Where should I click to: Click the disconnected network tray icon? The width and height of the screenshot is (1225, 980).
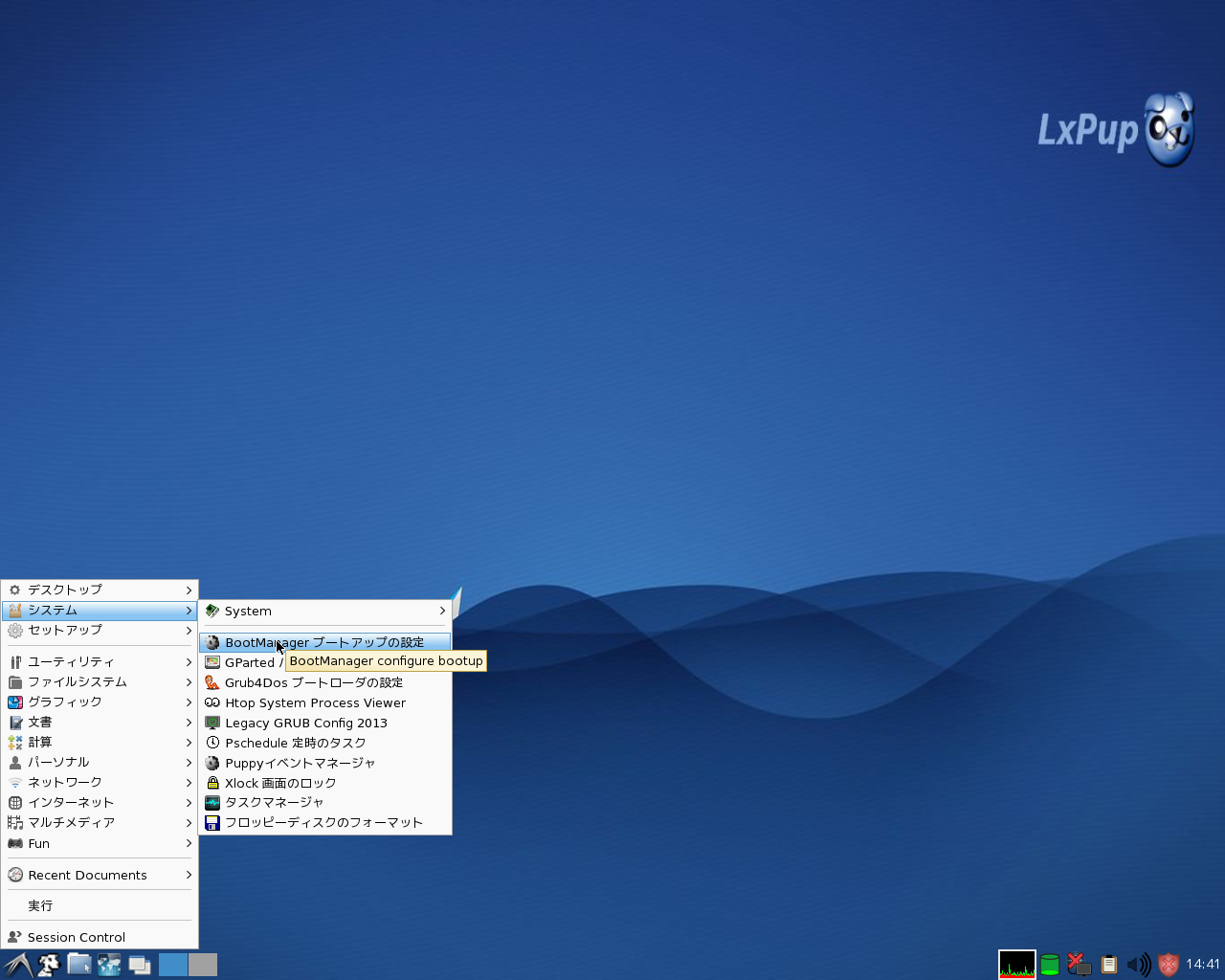(1079, 965)
